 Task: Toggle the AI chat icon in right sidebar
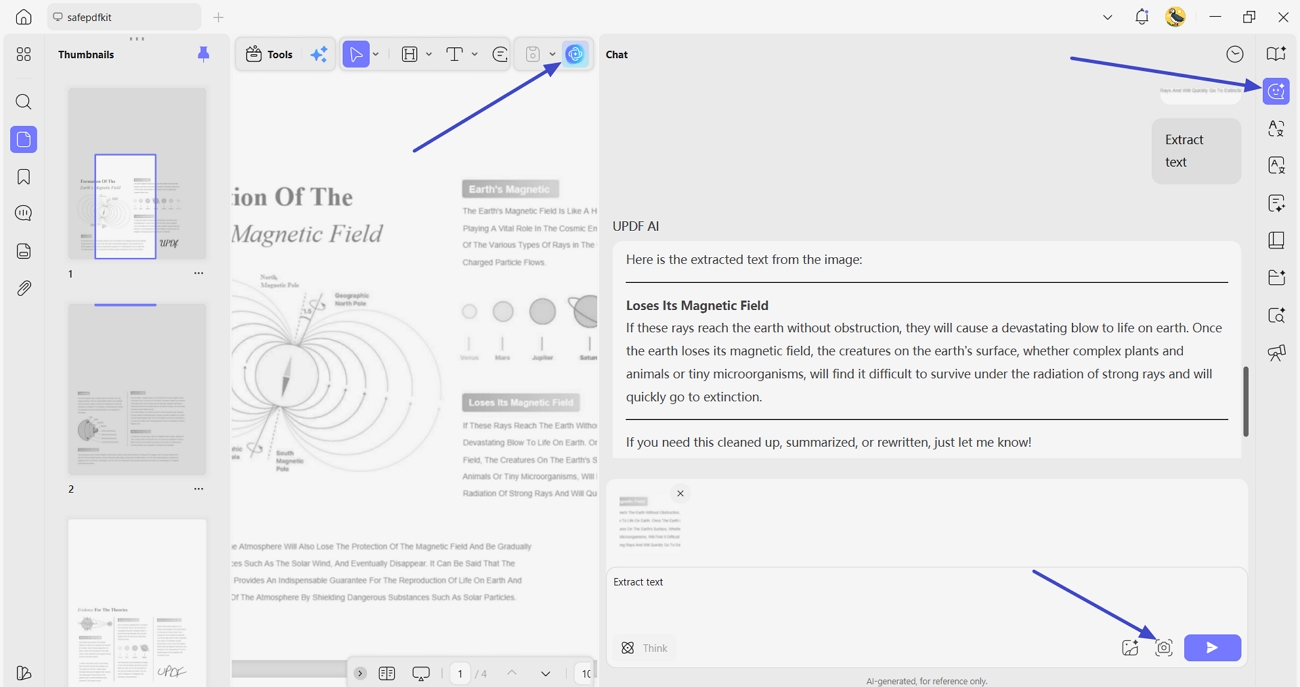click(x=1276, y=92)
